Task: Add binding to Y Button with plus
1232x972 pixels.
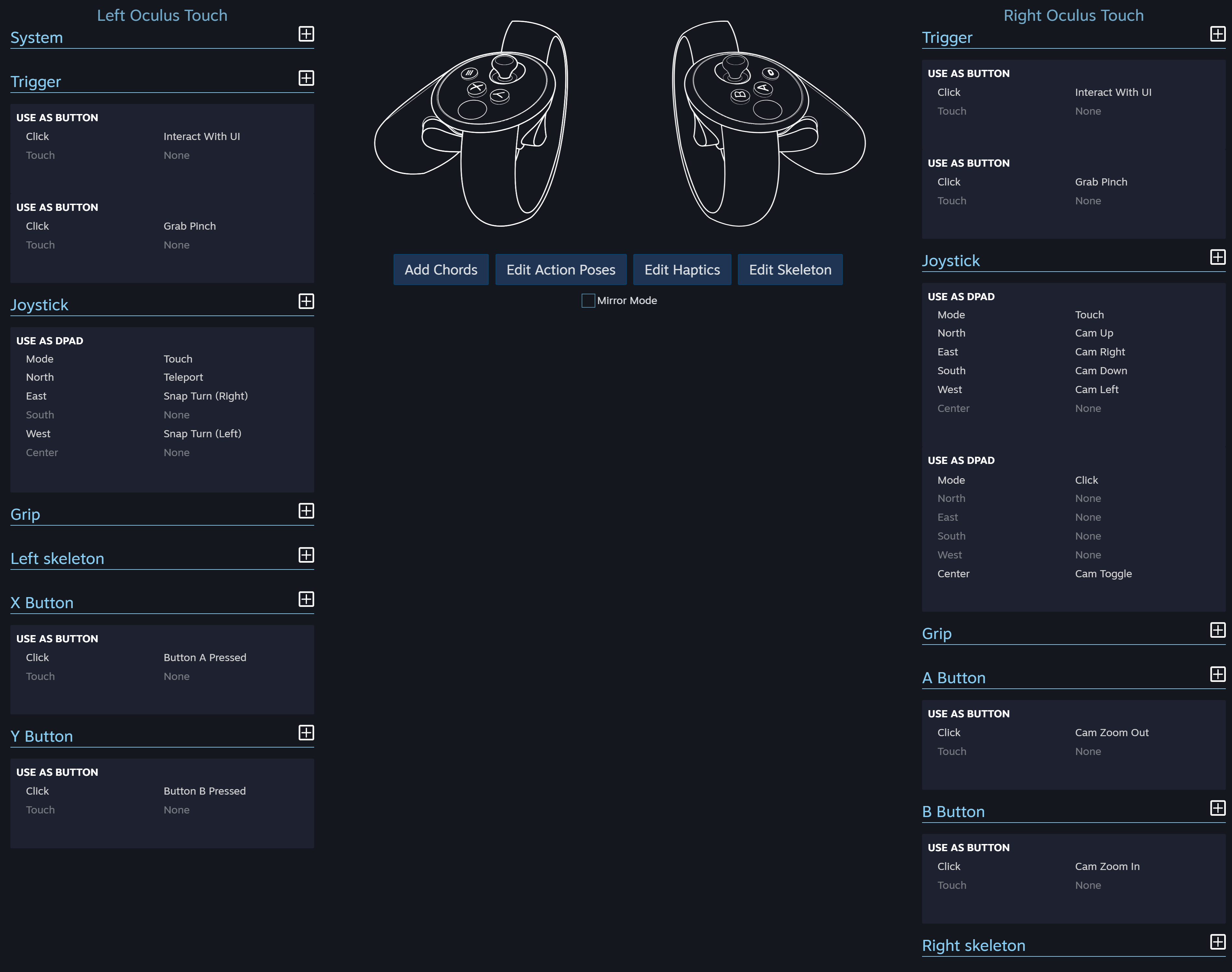Action: click(x=306, y=733)
